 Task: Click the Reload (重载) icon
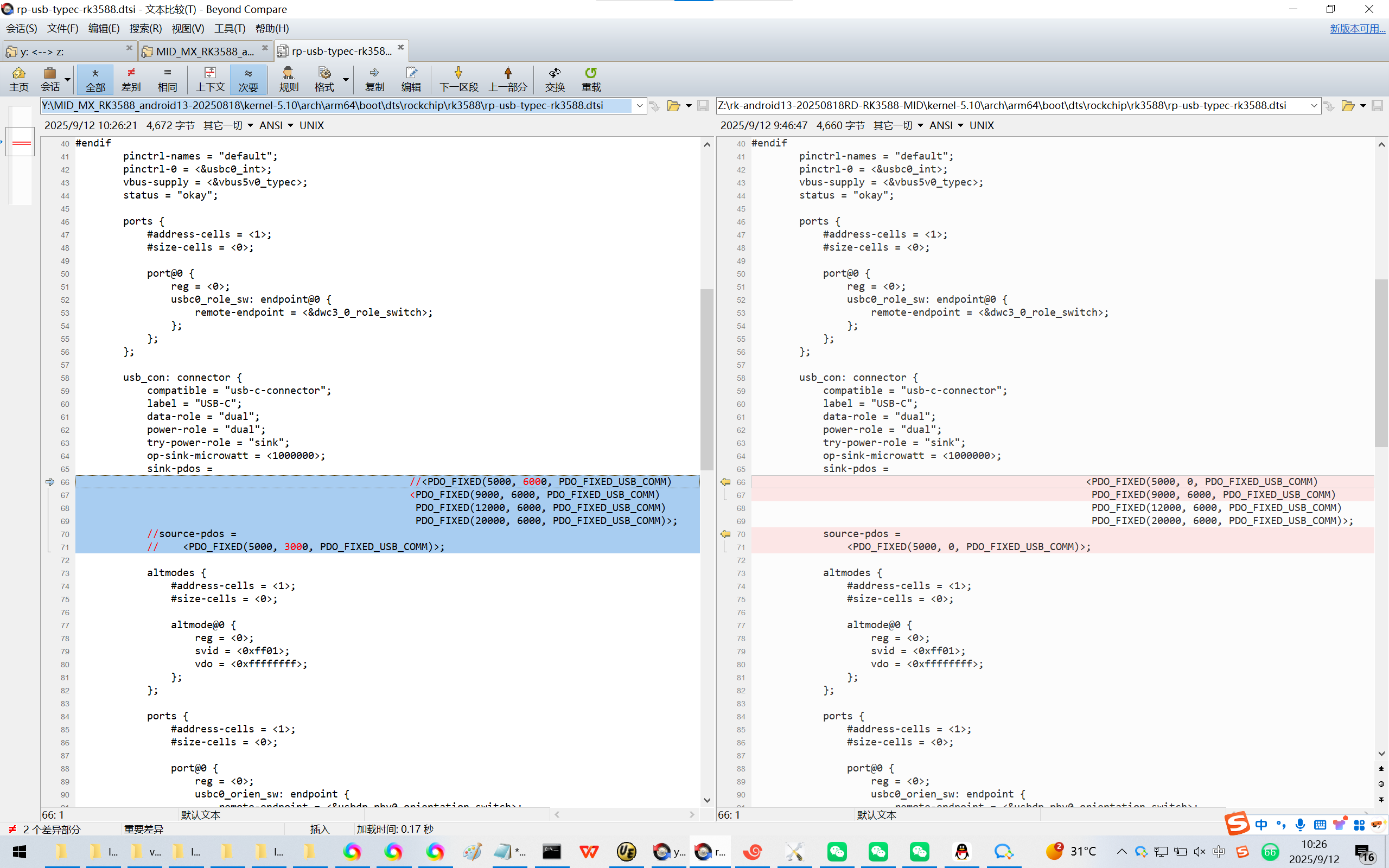(x=591, y=79)
